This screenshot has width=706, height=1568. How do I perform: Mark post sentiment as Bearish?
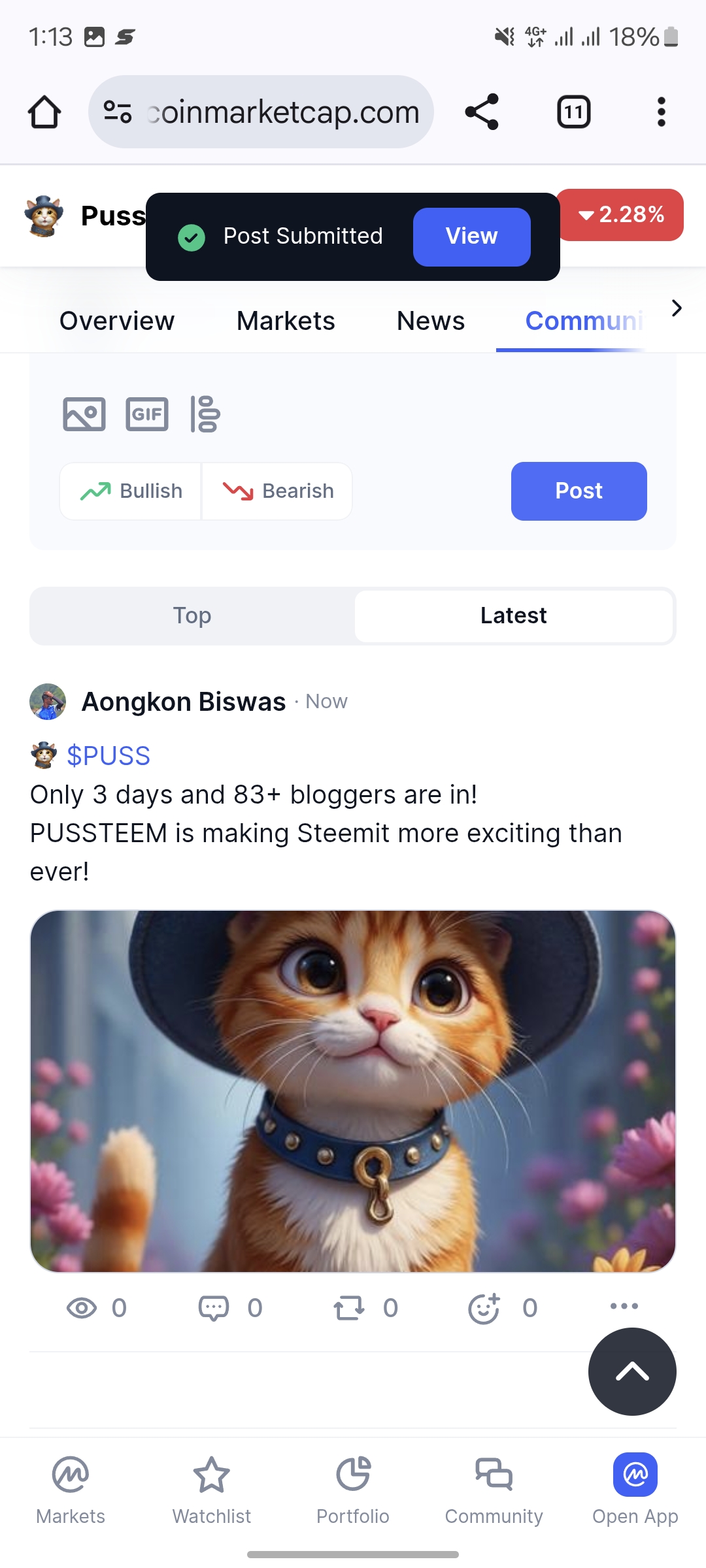point(278,491)
